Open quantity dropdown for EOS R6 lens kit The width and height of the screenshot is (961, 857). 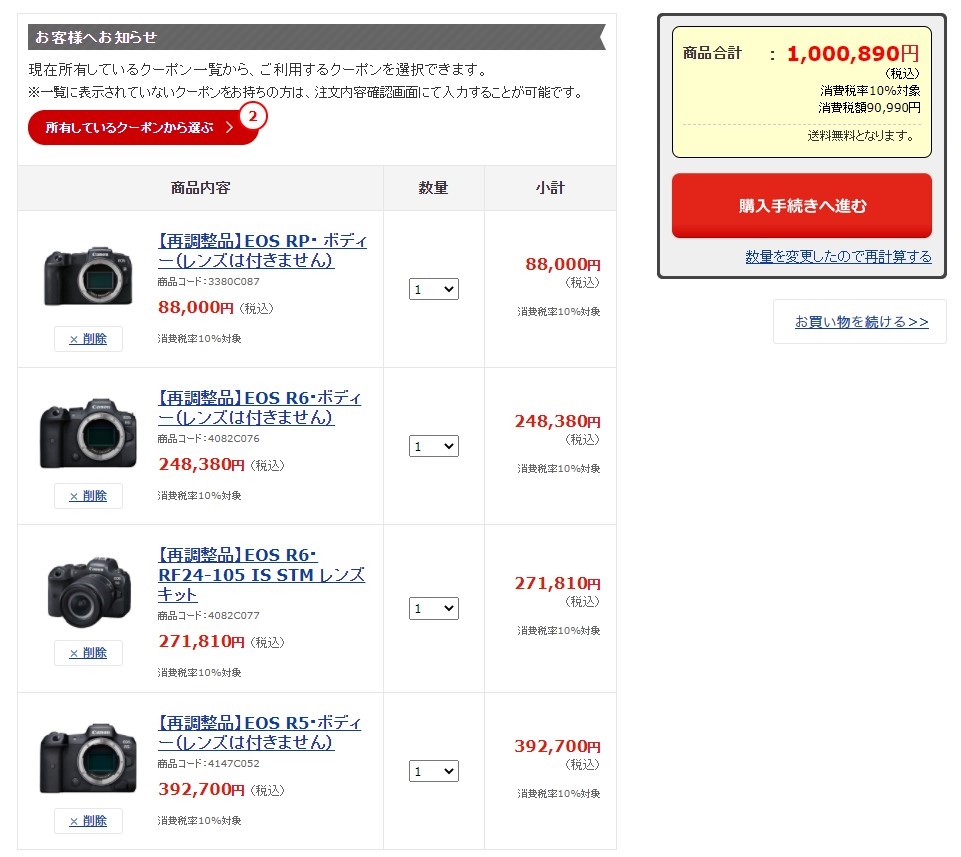[433, 608]
